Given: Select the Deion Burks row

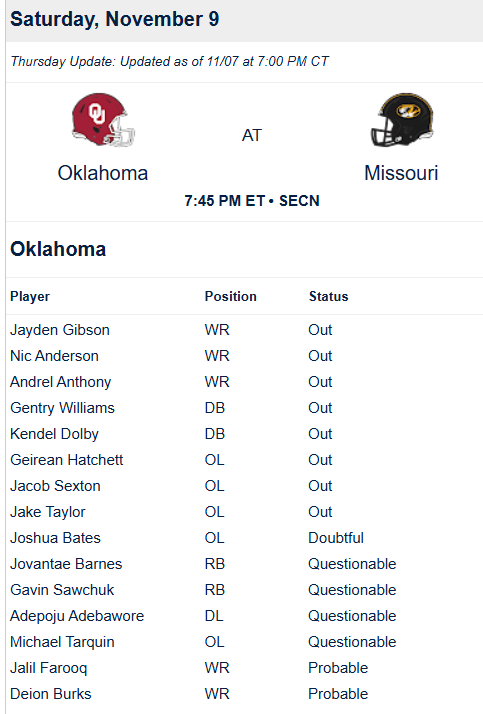Looking at the screenshot, I should tap(244, 694).
